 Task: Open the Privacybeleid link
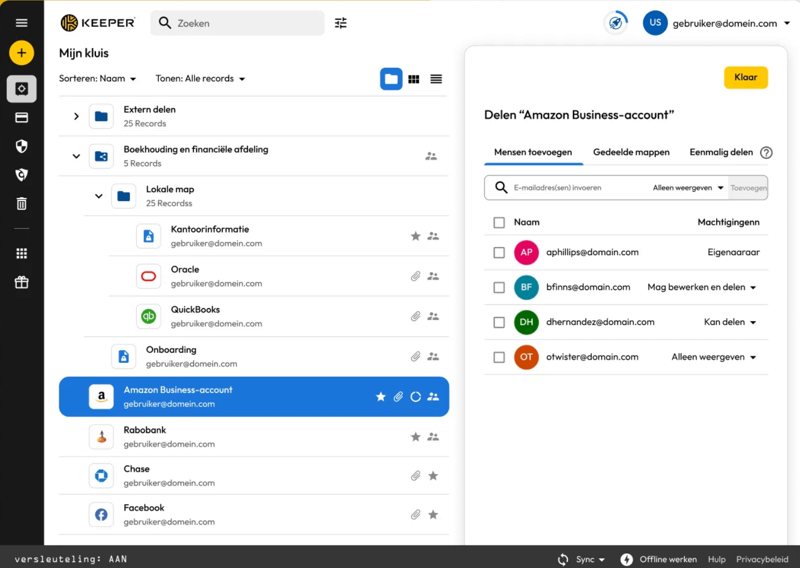tap(762, 560)
